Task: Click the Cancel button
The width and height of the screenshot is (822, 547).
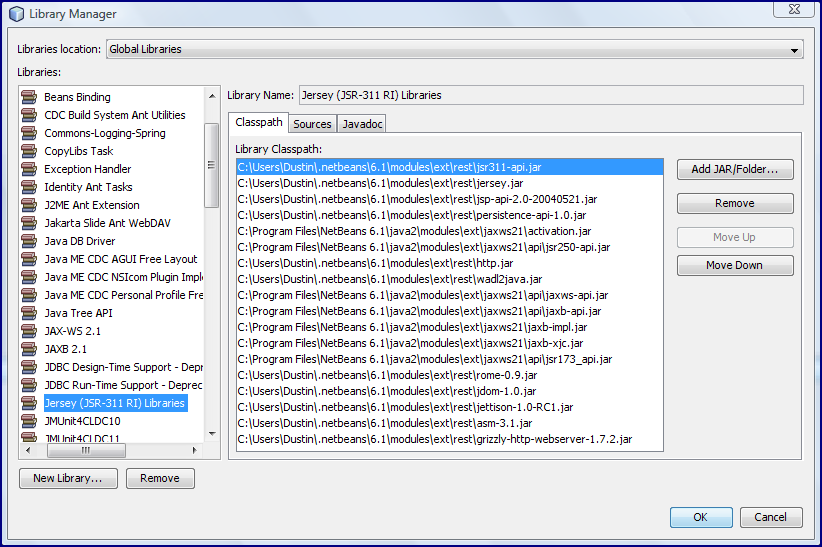Action: tap(771, 517)
